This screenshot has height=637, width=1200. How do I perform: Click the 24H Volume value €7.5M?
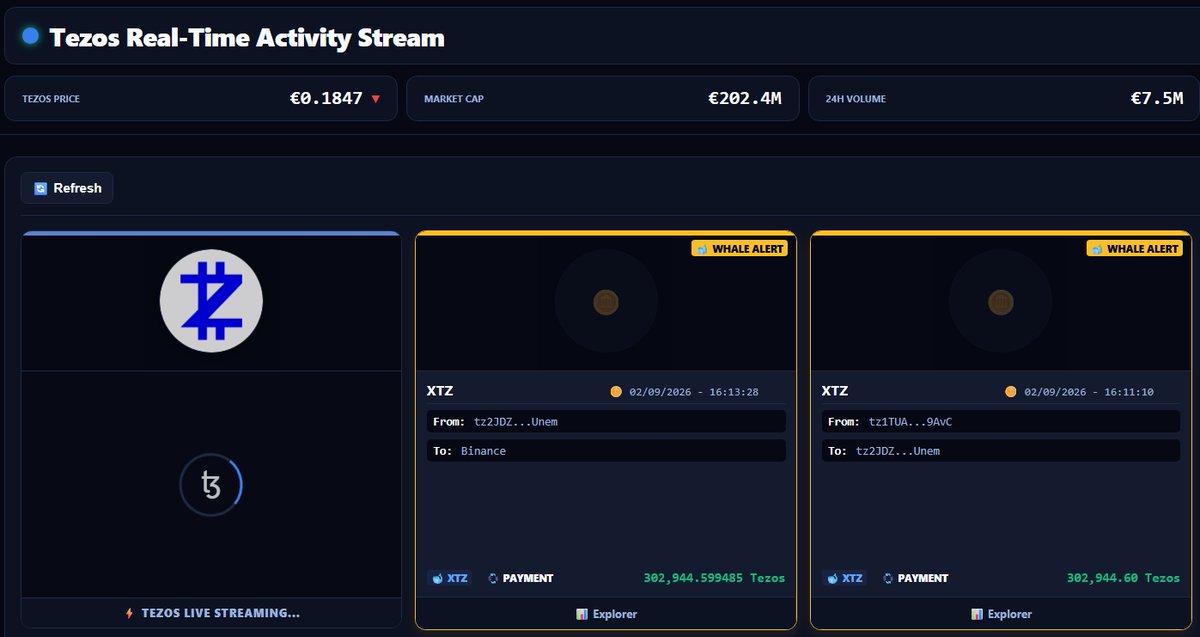(1157, 98)
